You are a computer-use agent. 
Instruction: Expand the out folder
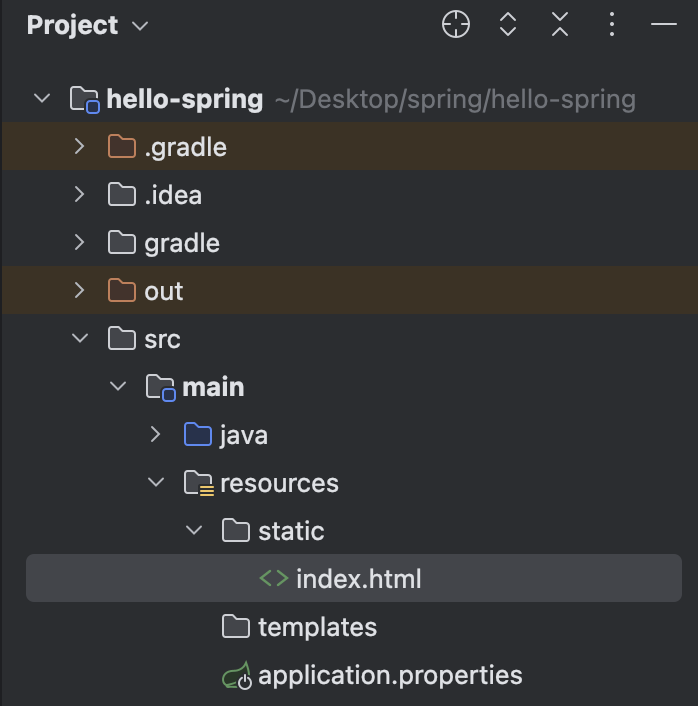(x=80, y=291)
